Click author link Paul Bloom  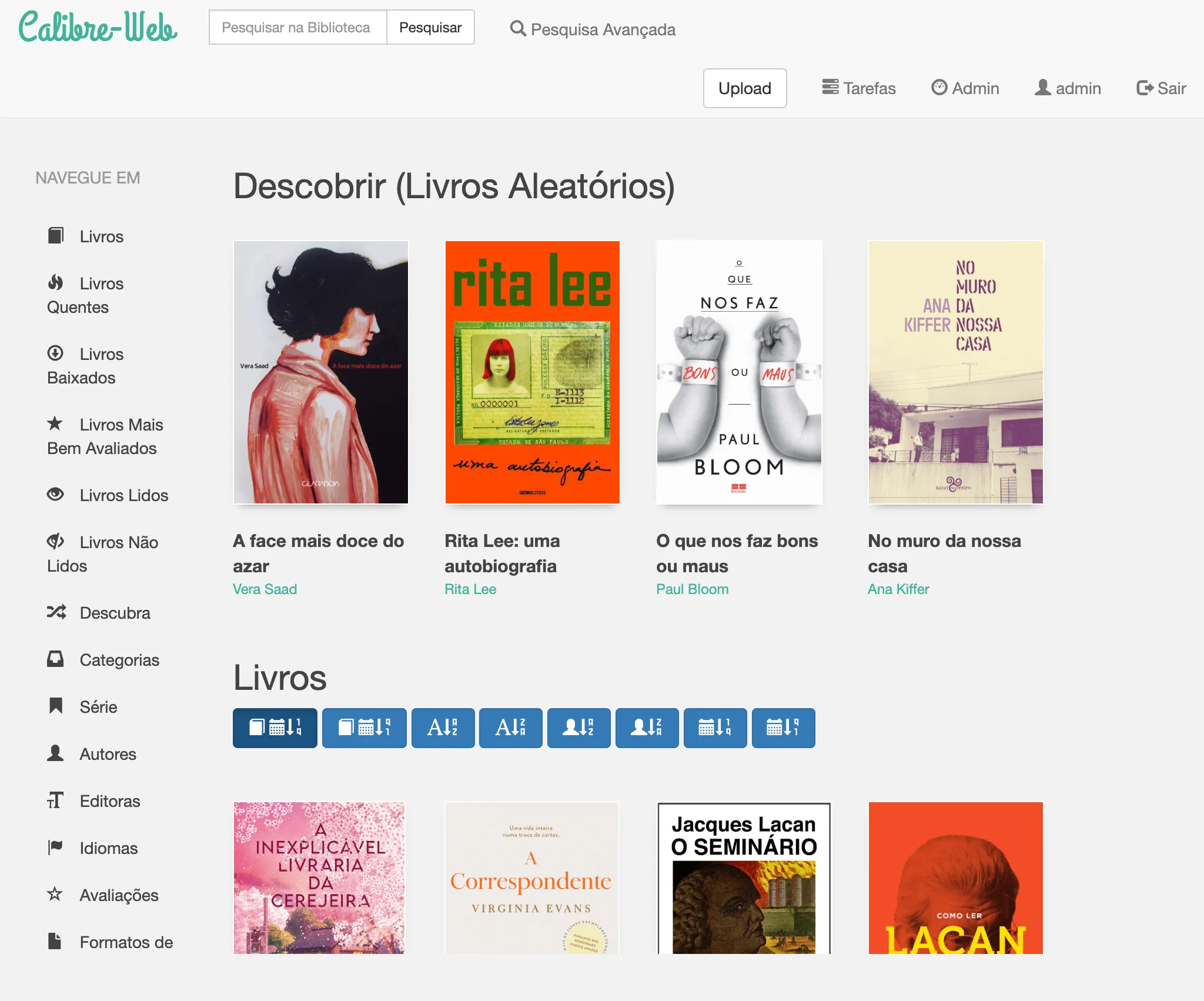point(693,589)
